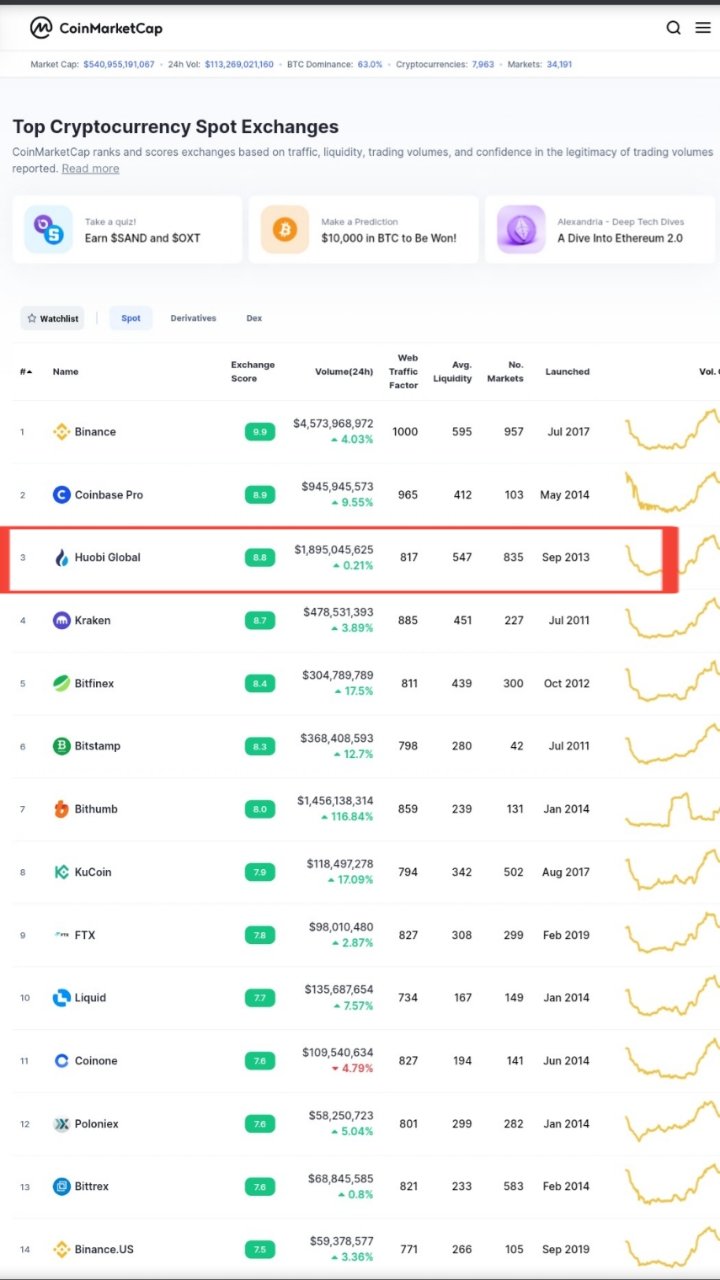
Task: Open the Huobi Global name link
Action: click(x=107, y=558)
